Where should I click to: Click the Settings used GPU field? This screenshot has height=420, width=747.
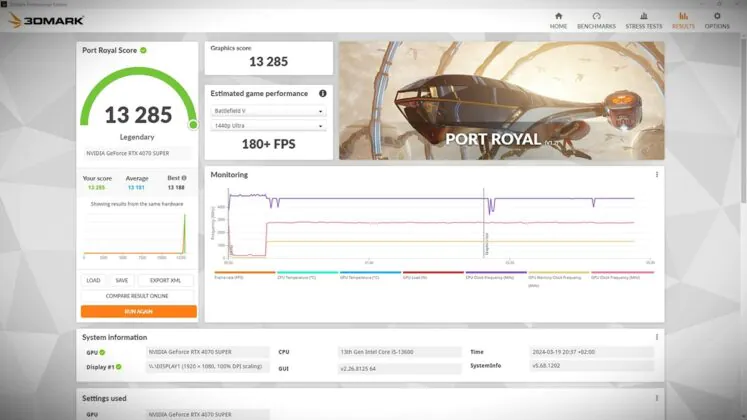point(207,414)
